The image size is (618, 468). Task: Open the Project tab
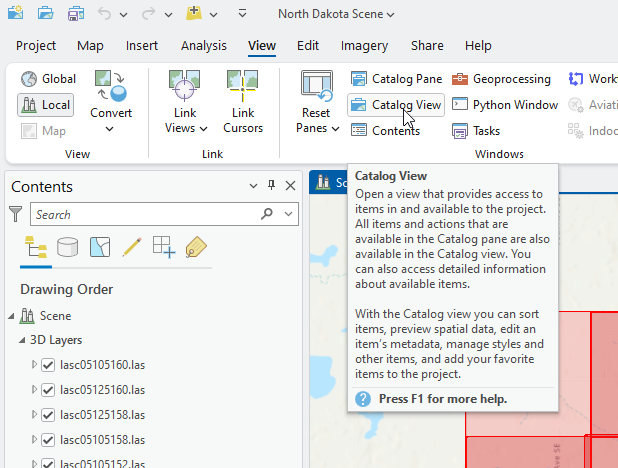[x=36, y=46]
